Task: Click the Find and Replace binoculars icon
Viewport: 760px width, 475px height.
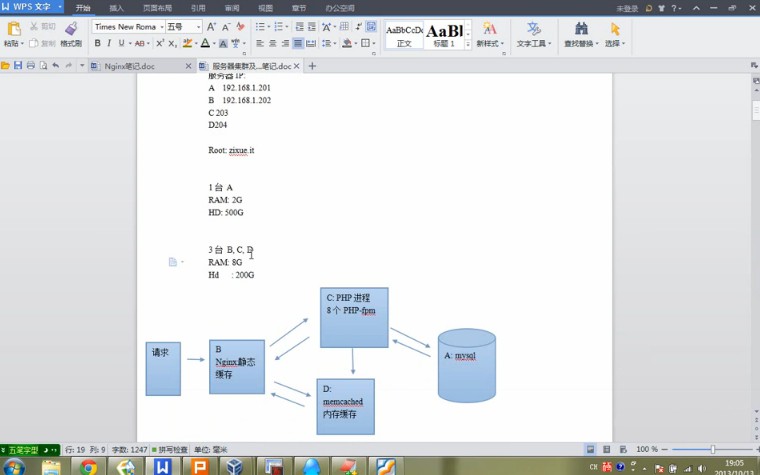Action: (581, 29)
